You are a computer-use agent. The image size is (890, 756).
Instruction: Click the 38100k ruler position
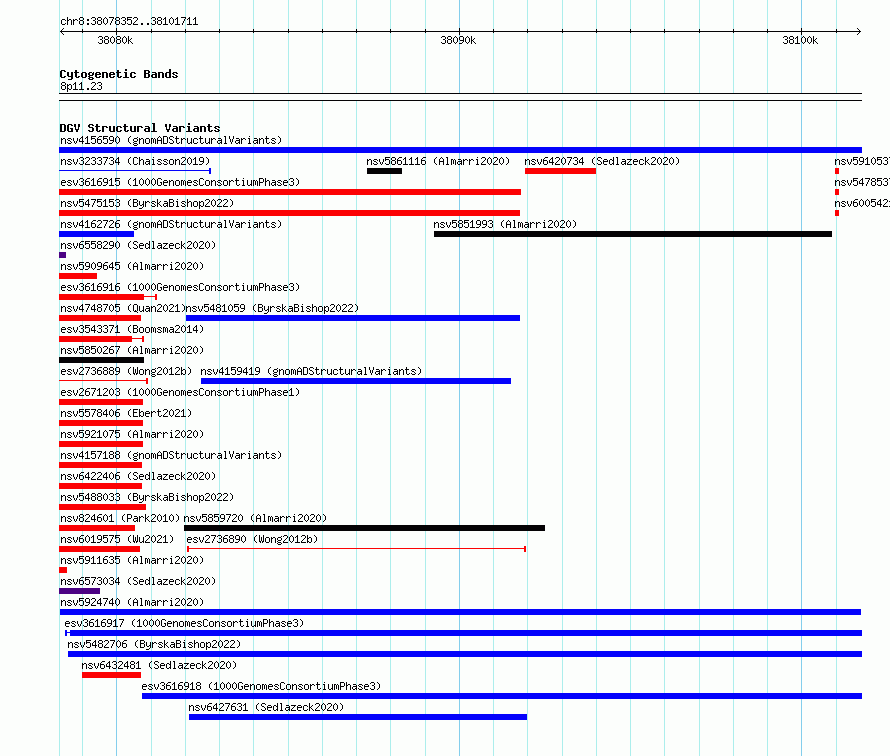800,40
